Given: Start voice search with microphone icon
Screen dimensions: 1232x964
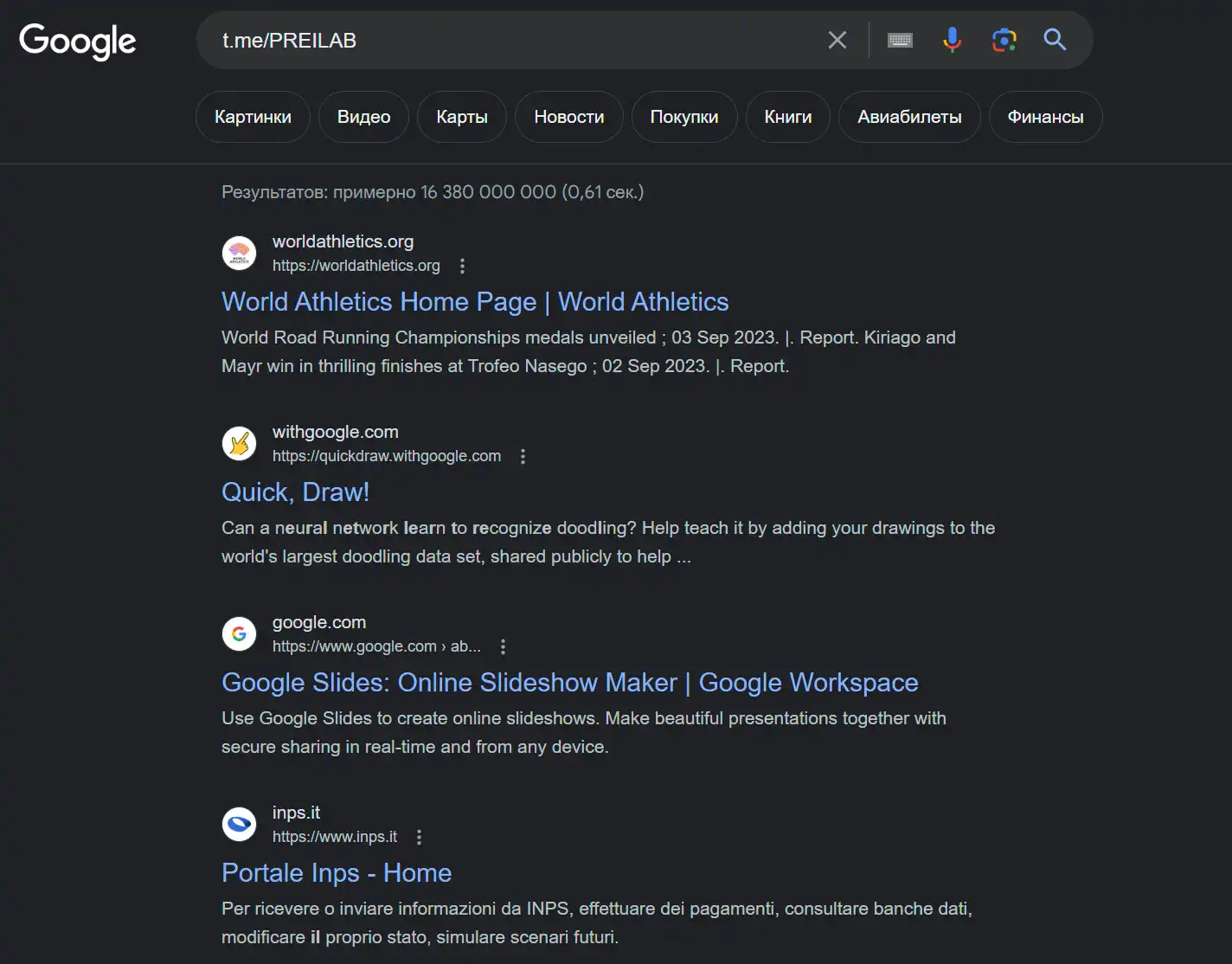Looking at the screenshot, I should tap(952, 40).
